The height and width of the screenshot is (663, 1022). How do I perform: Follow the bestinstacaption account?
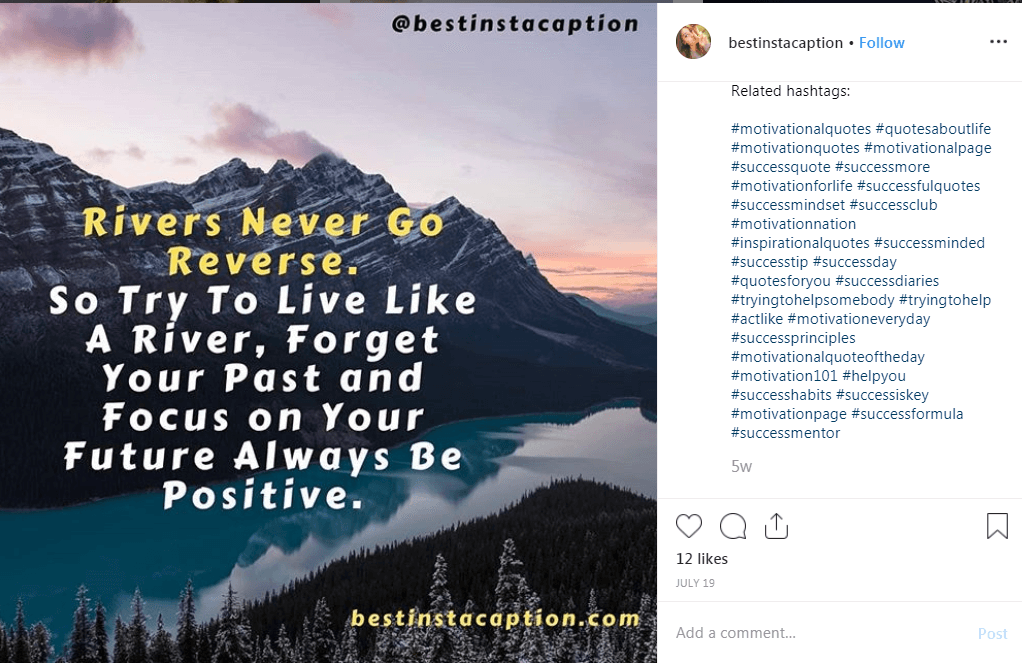pyautogui.click(x=881, y=43)
